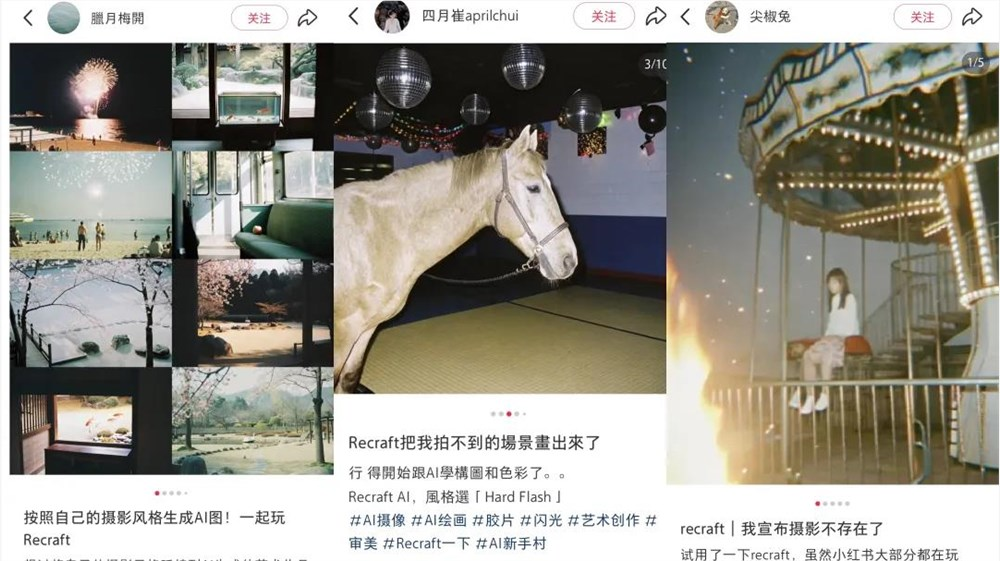The width and height of the screenshot is (1000, 561).
Task: Open the white horse photo
Action: click(500, 218)
